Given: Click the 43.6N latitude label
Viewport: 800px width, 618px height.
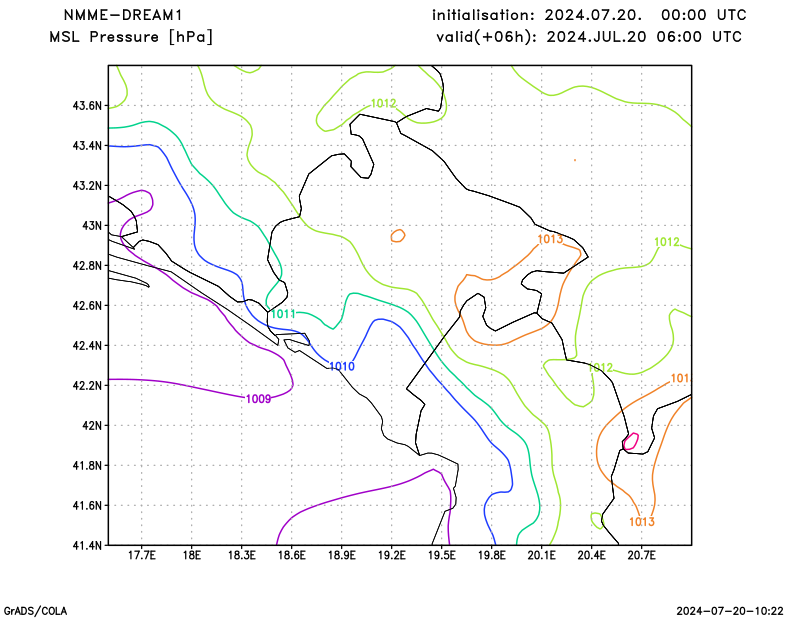Looking at the screenshot, I should (x=87, y=106).
